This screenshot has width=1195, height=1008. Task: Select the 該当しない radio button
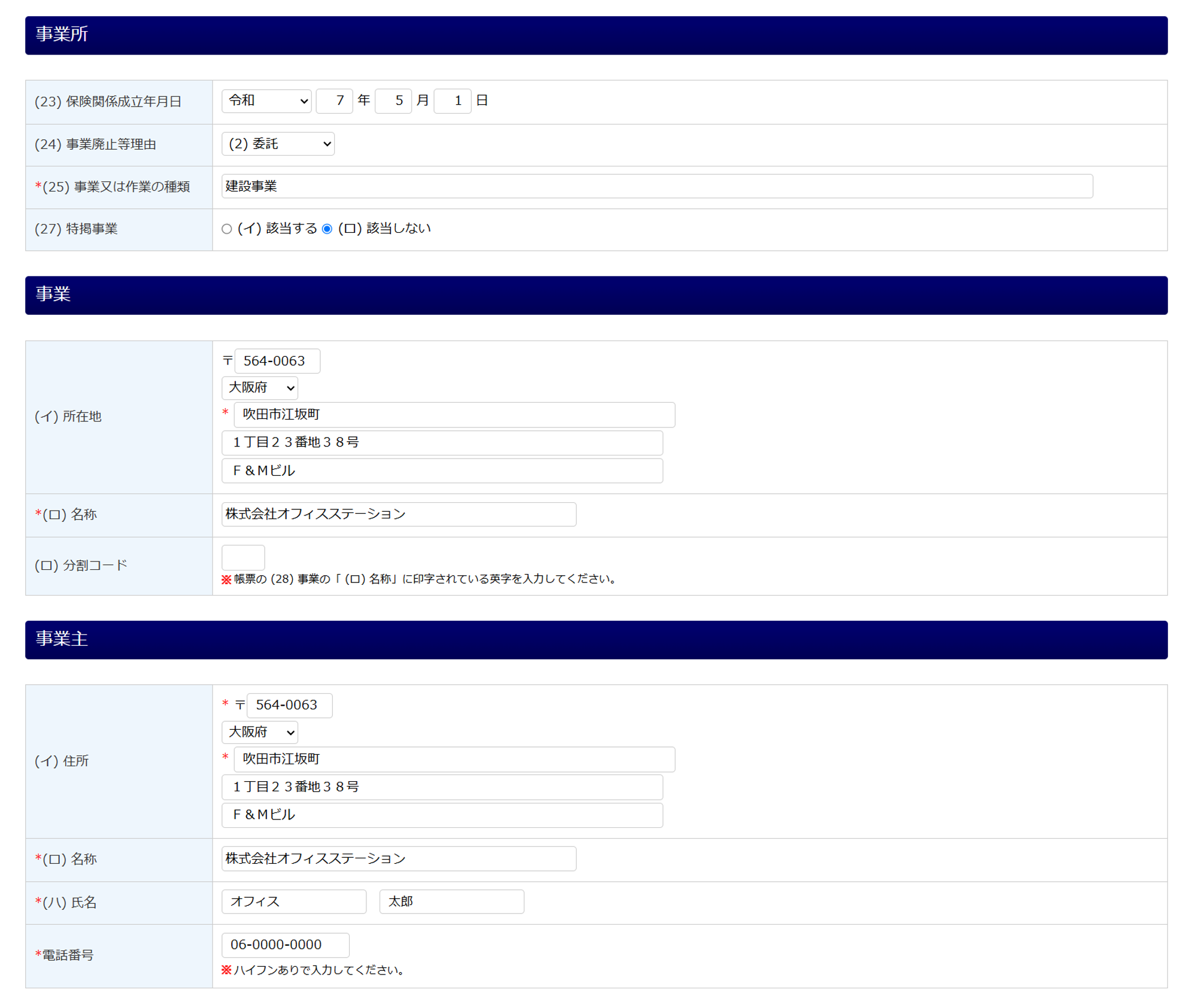click(x=327, y=229)
